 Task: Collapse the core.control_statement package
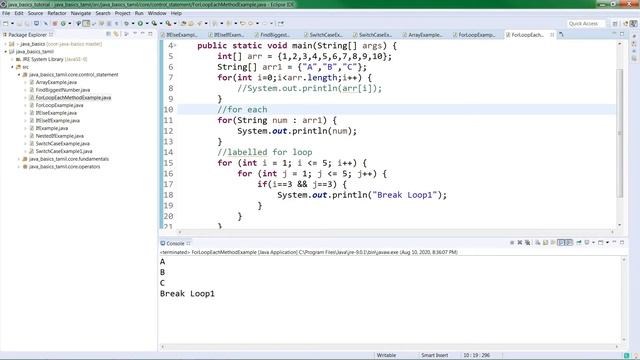click(x=19, y=75)
